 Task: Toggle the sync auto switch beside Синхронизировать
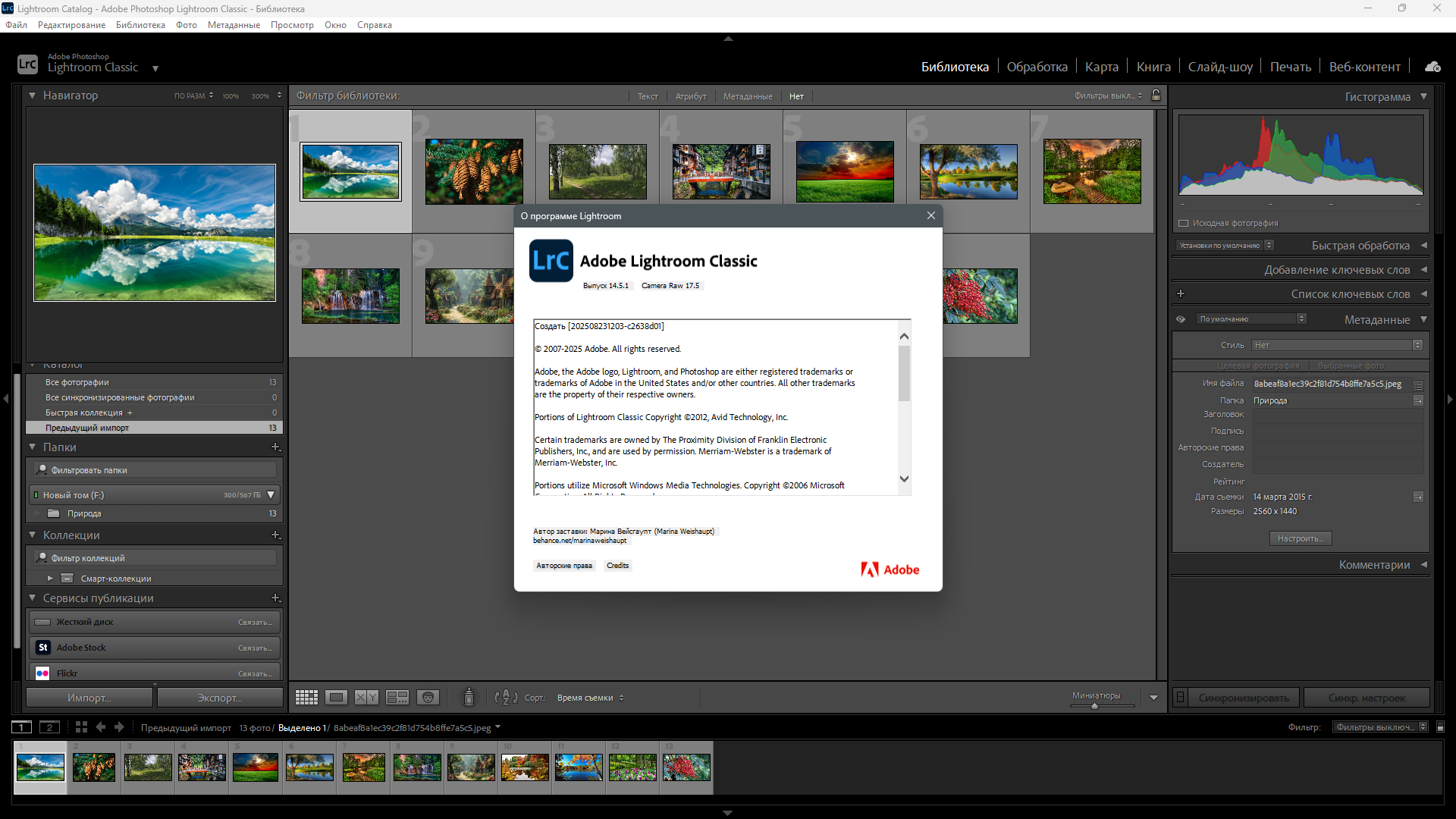pos(1180,698)
